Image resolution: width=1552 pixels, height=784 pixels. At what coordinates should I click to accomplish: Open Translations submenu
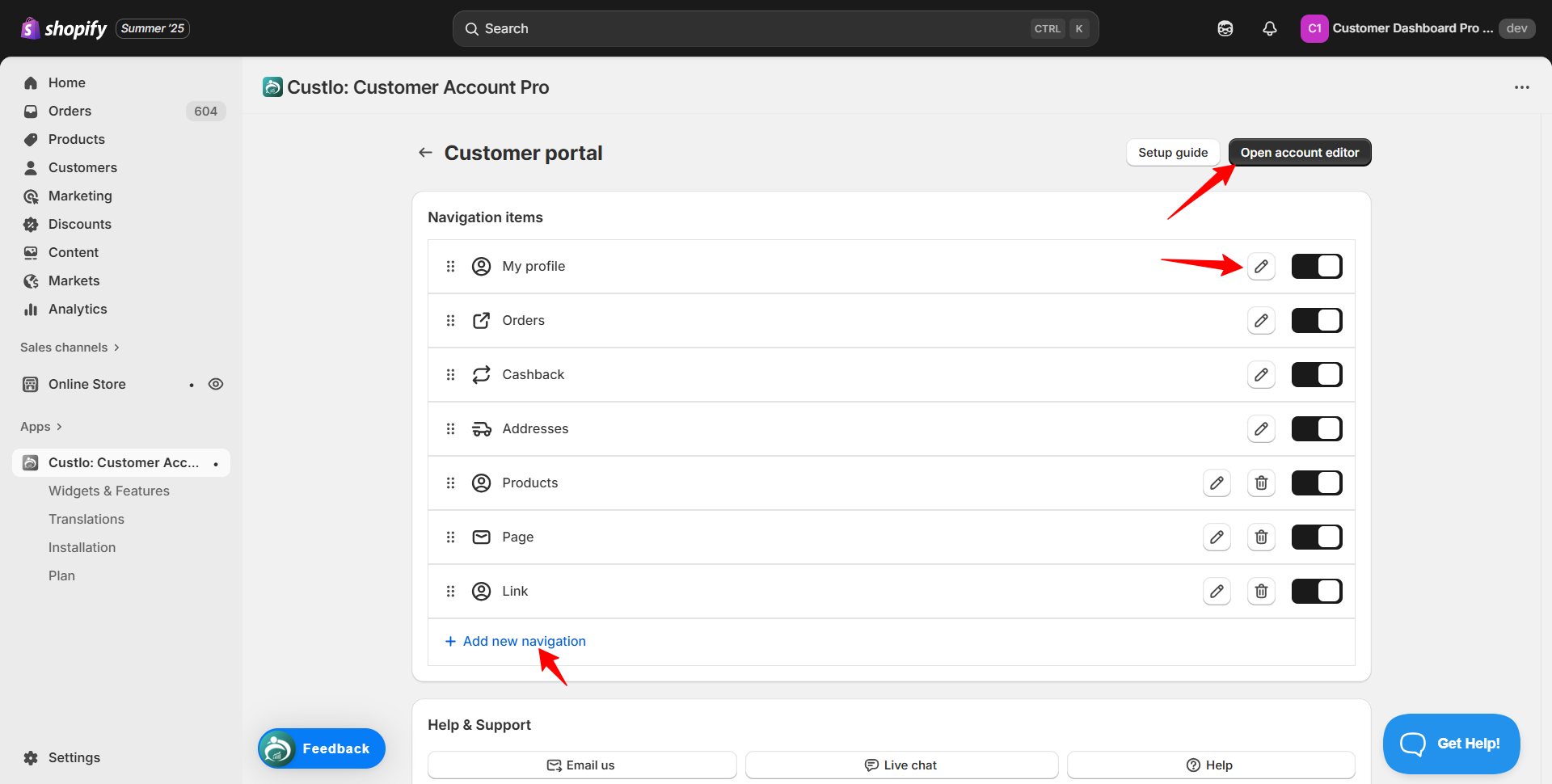[86, 519]
